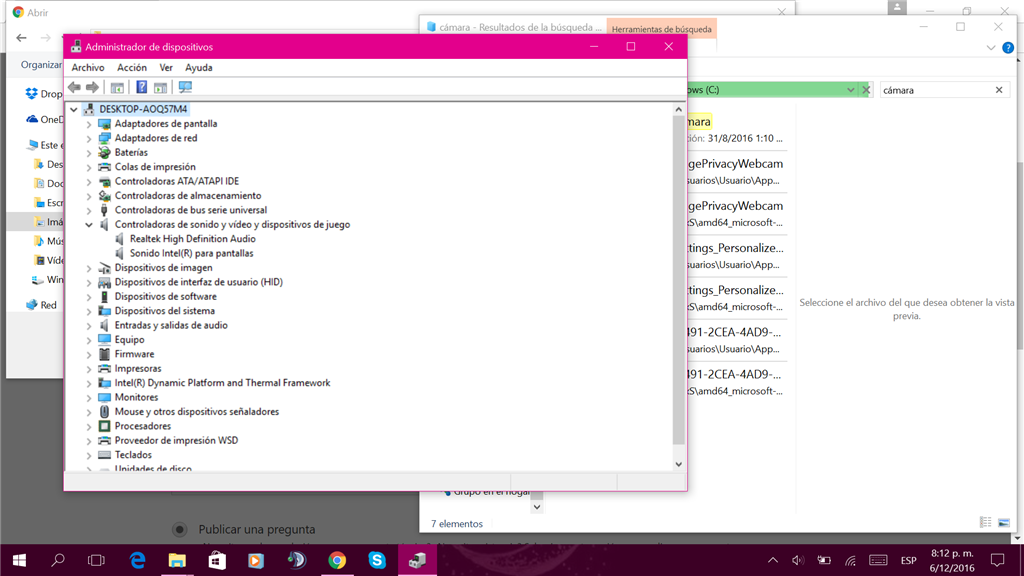Expand Mouse y otros dispositivos señaladores node
This screenshot has width=1024, height=576.
[89, 411]
